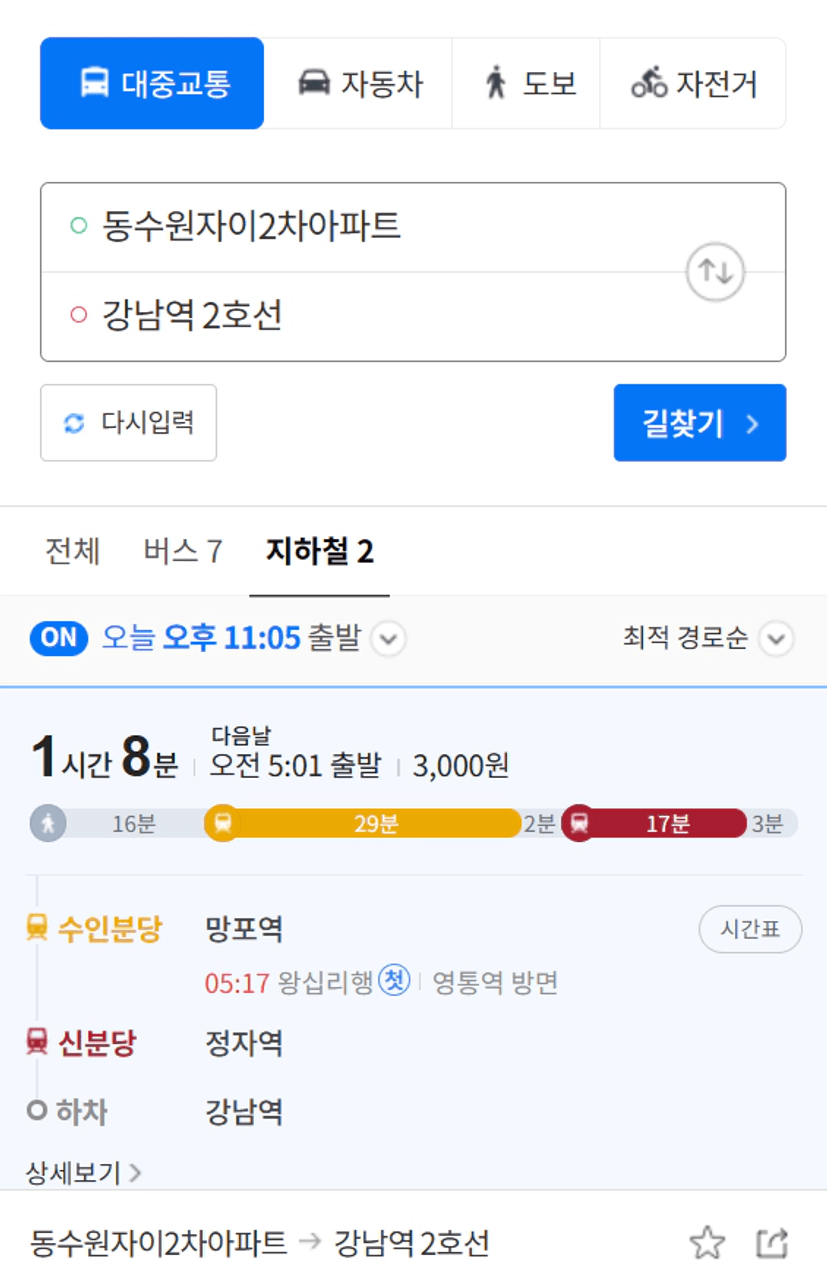Open the 최적 경로순 sort dropdown
Screen dimensions: 827x1275
tap(708, 638)
